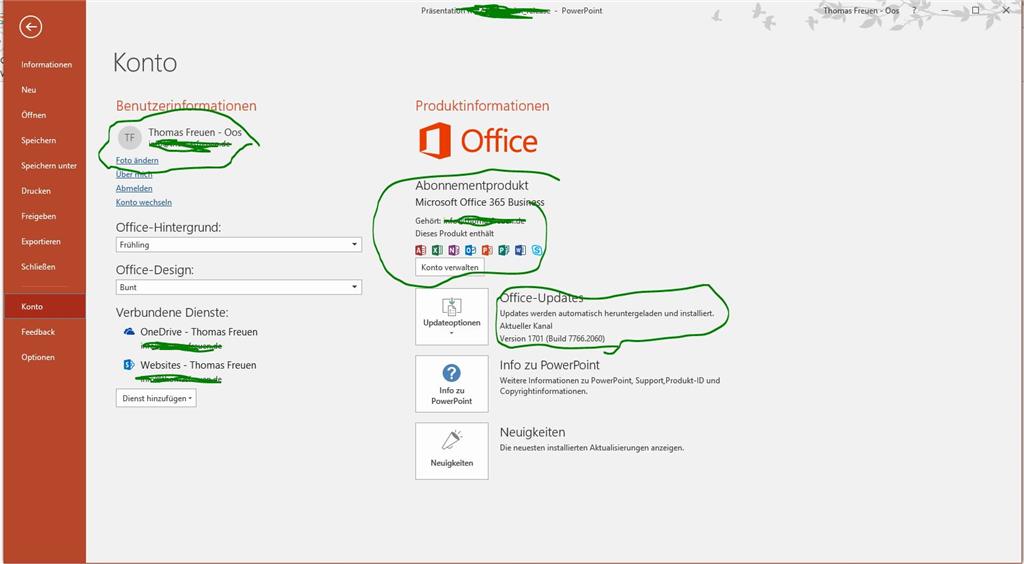Click the blue Outlook app icon
Image resolution: width=1024 pixels, height=564 pixels.
click(x=470, y=250)
